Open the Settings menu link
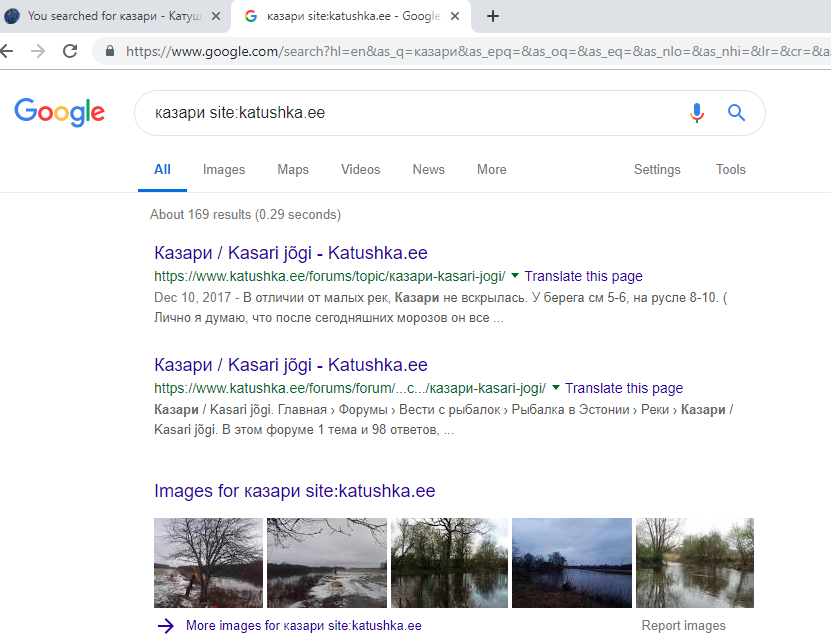Screen dimensions: 831x636 [657, 170]
